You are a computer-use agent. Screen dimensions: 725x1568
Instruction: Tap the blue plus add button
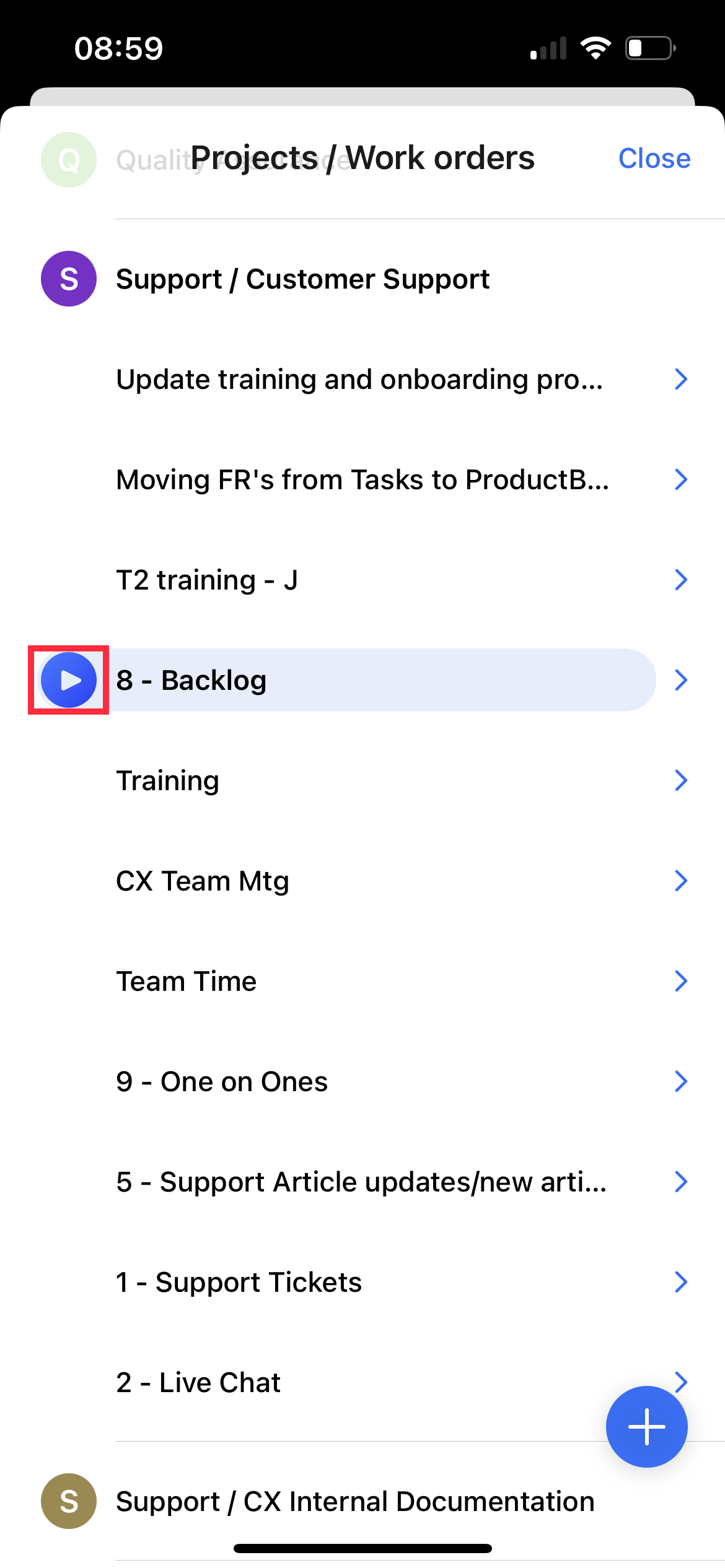coord(646,1426)
